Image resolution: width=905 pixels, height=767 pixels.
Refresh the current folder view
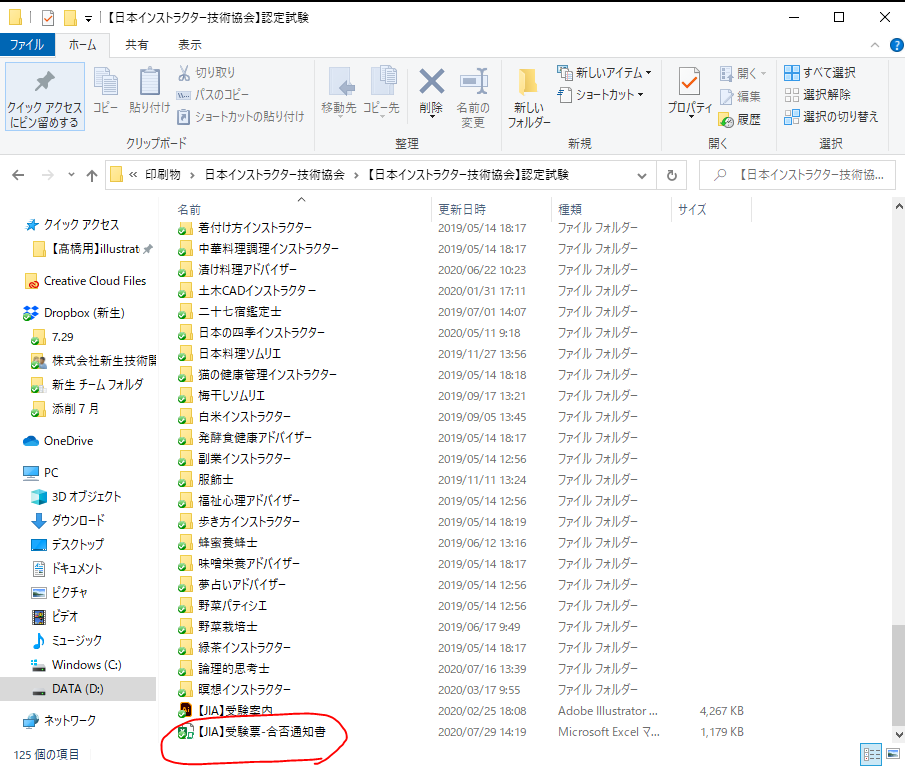pyautogui.click(x=671, y=174)
